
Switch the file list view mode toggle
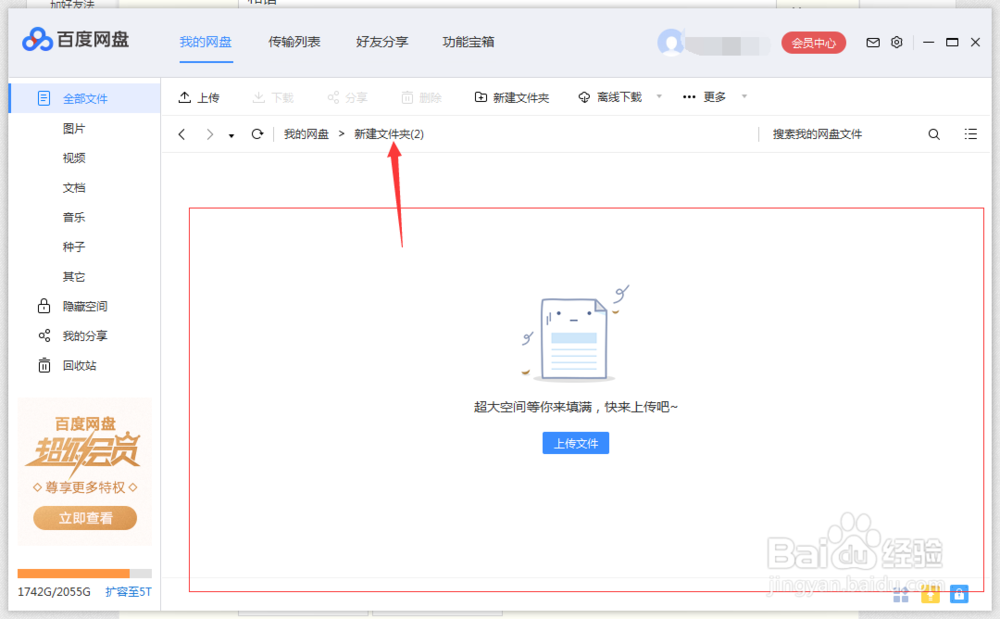point(970,133)
